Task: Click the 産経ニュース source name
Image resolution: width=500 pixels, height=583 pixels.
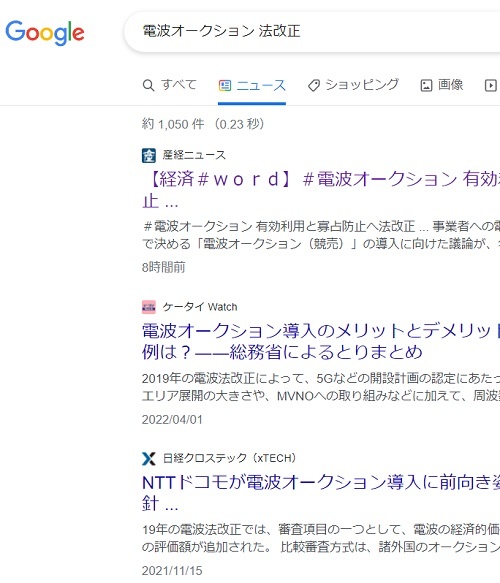Action: pyautogui.click(x=194, y=155)
